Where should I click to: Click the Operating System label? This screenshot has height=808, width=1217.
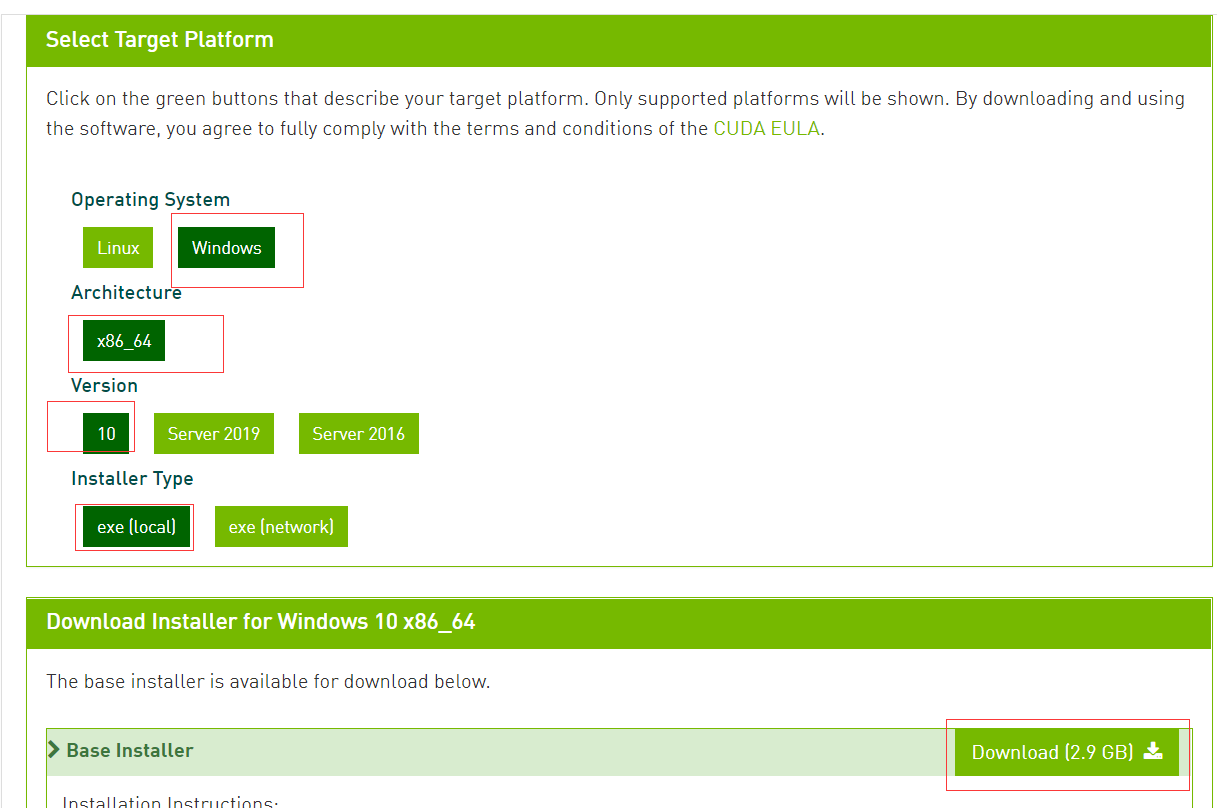click(x=151, y=200)
